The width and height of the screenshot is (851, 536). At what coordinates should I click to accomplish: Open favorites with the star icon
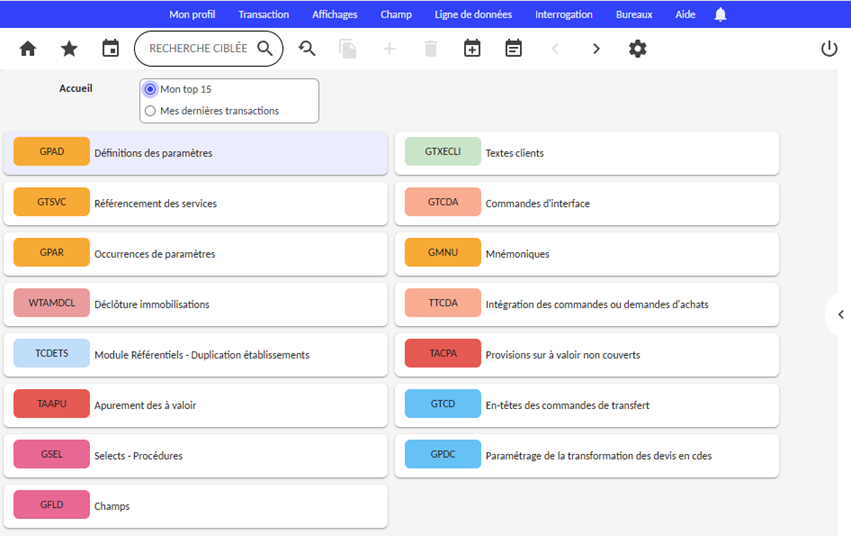69,48
